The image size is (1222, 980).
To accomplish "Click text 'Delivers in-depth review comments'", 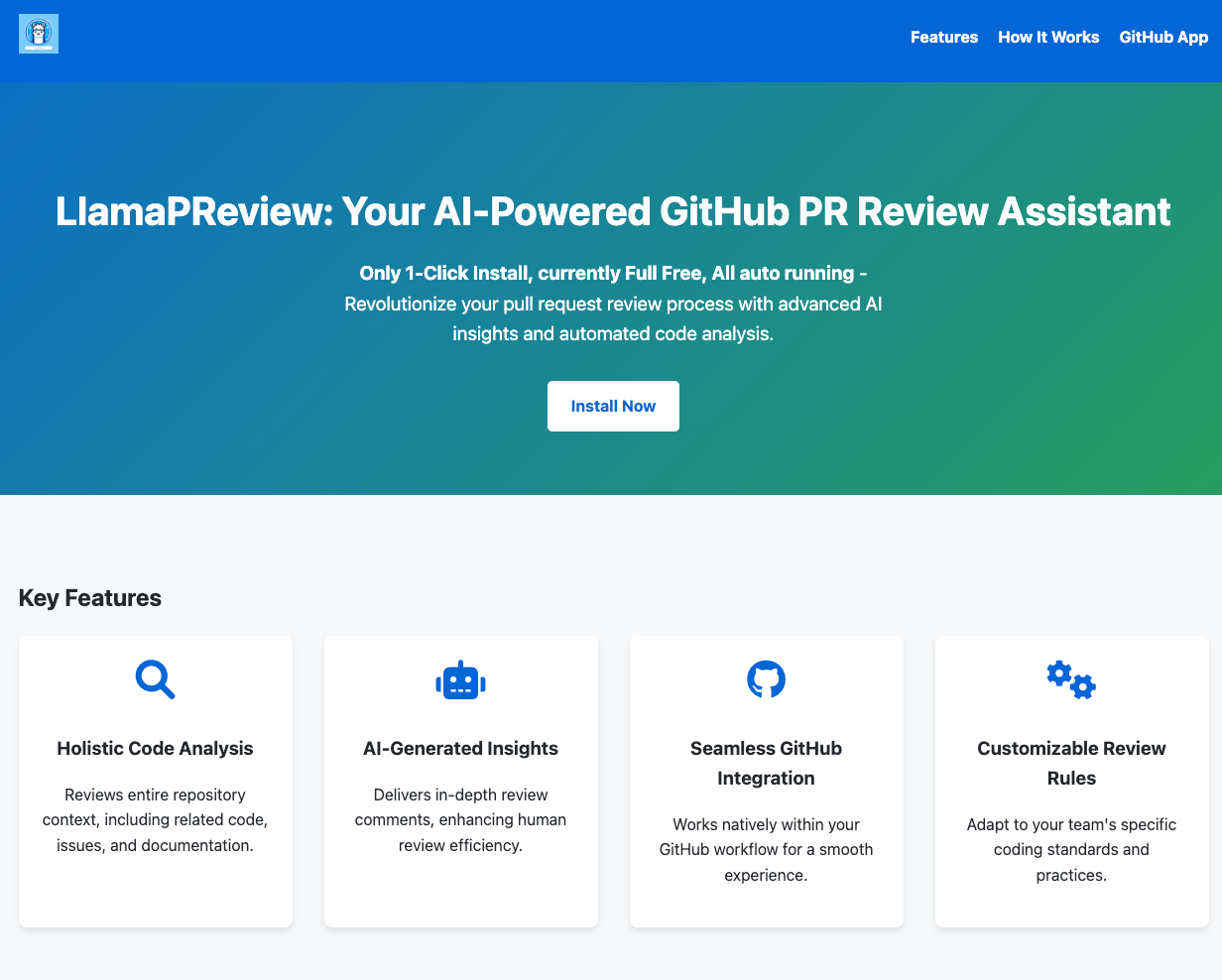I will pyautogui.click(x=460, y=819).
